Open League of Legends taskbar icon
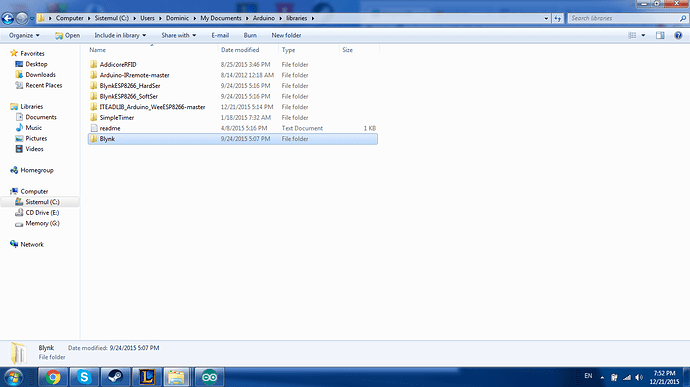 (147, 377)
